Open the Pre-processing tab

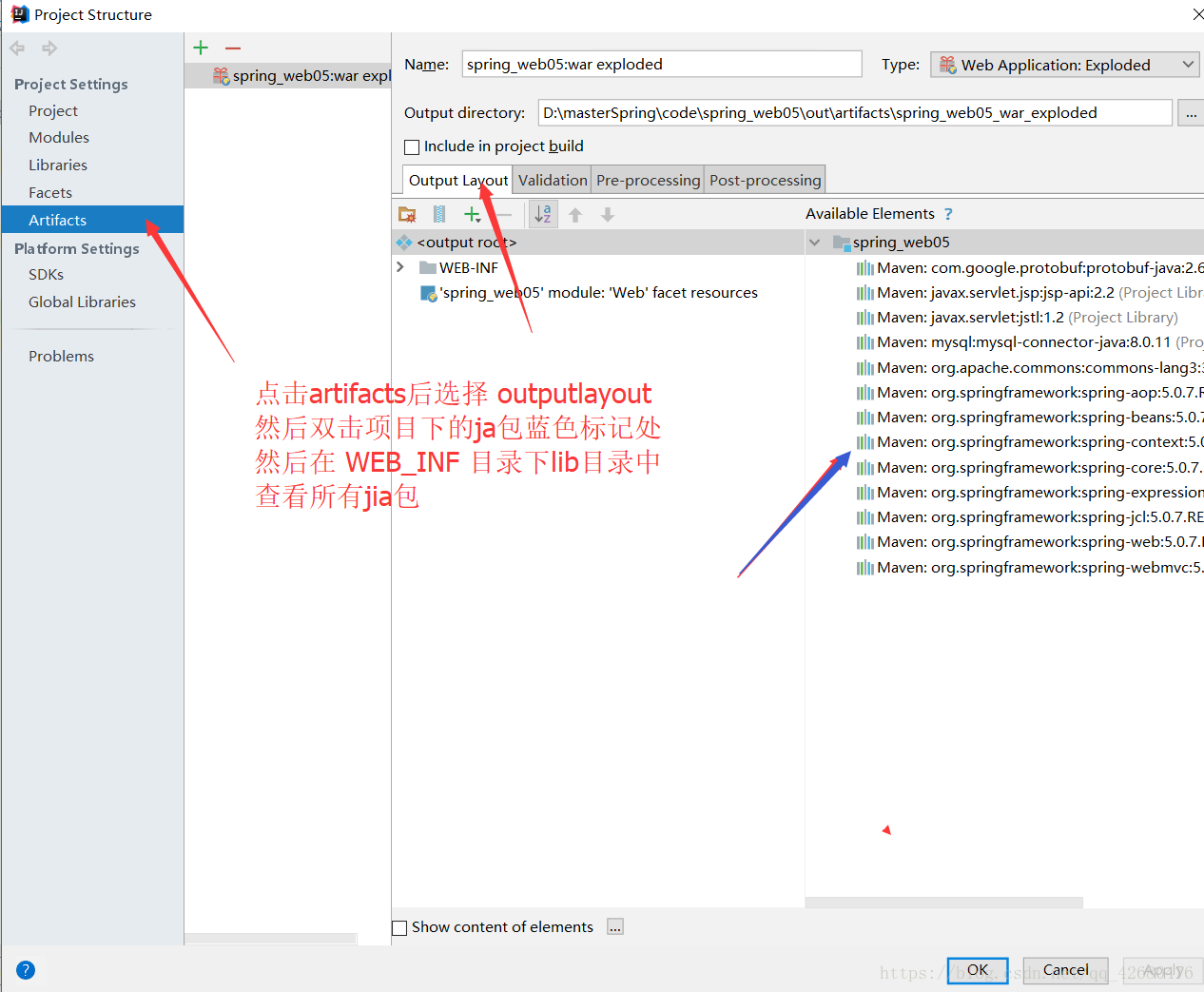tap(649, 180)
